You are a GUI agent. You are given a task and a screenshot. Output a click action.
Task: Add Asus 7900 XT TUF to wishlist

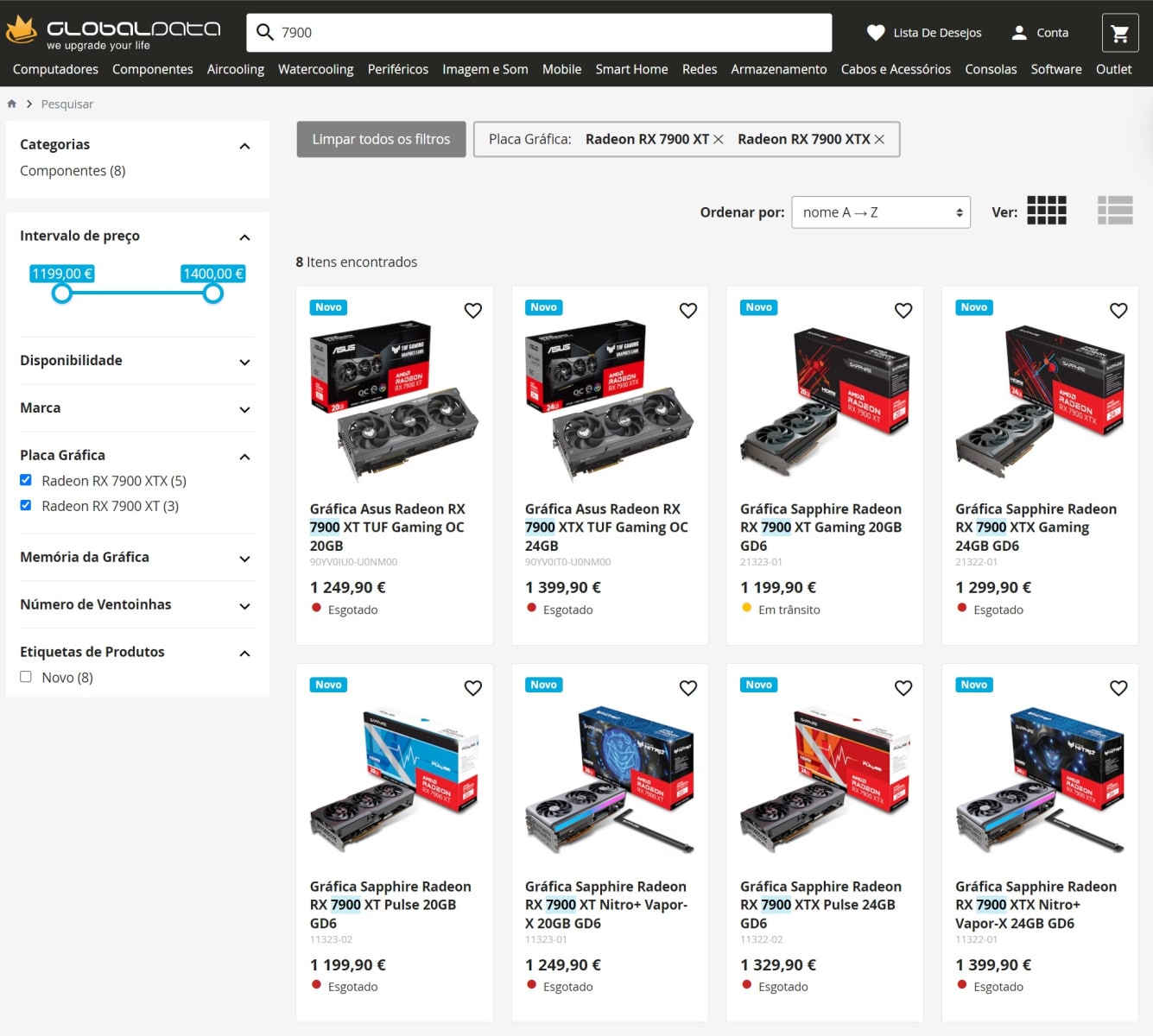(x=472, y=311)
